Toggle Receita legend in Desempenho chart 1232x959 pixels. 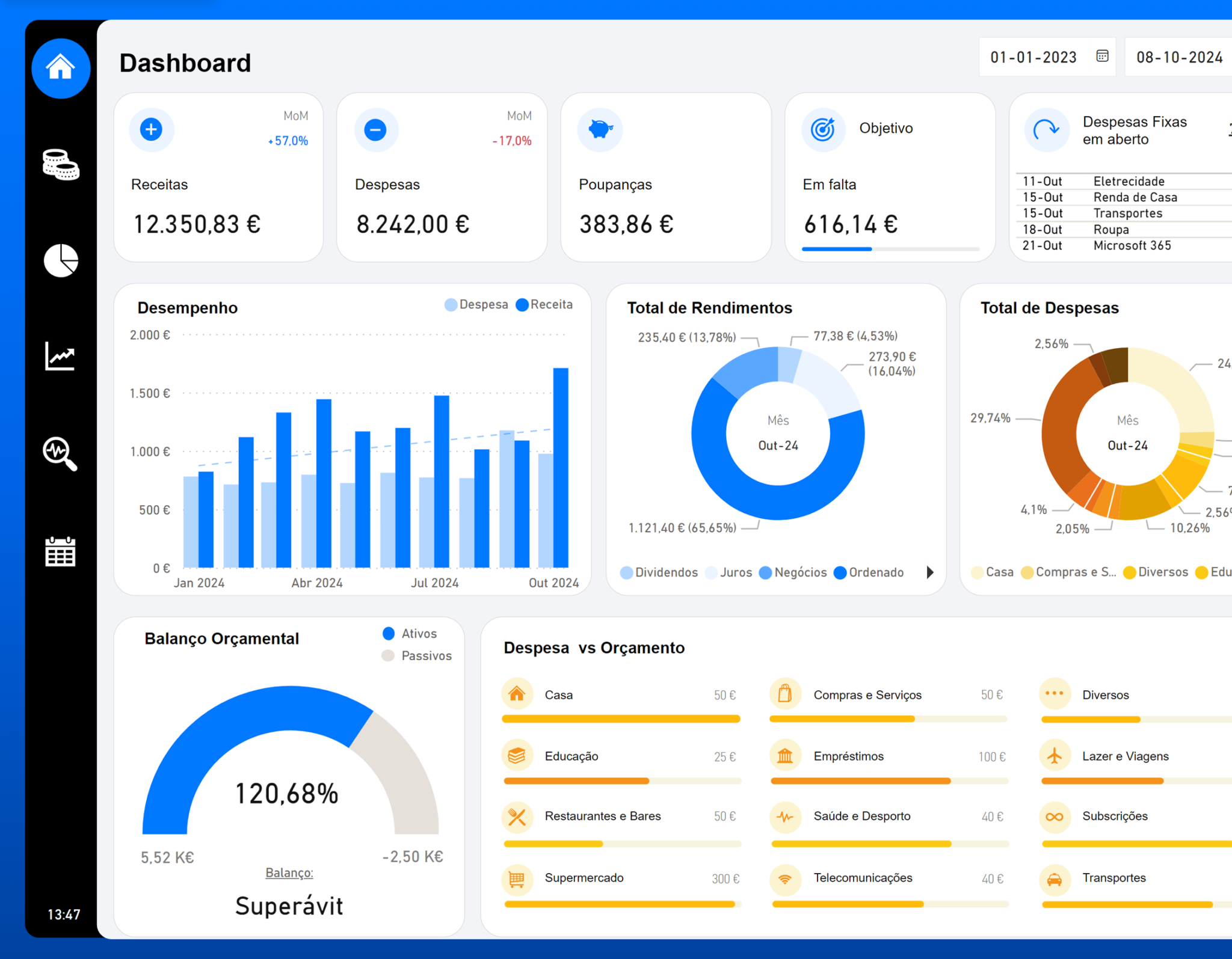(x=544, y=305)
